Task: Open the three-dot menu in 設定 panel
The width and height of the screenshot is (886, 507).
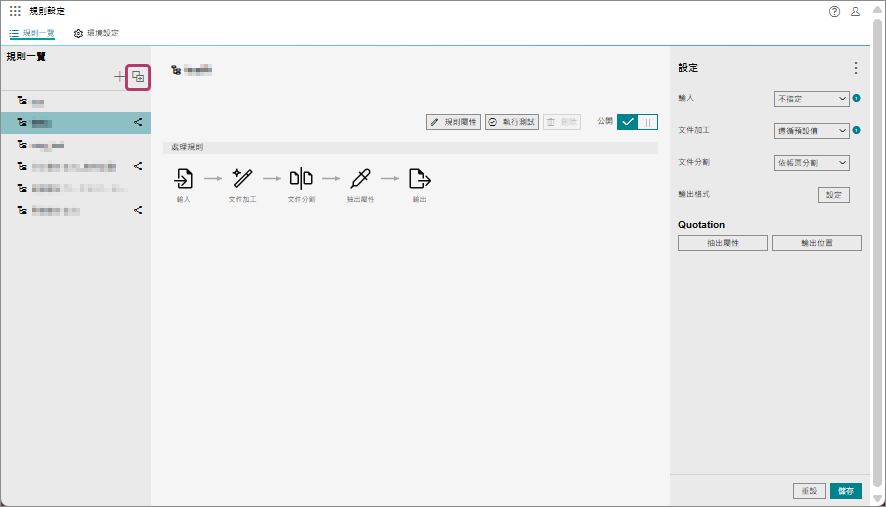Action: [x=855, y=68]
